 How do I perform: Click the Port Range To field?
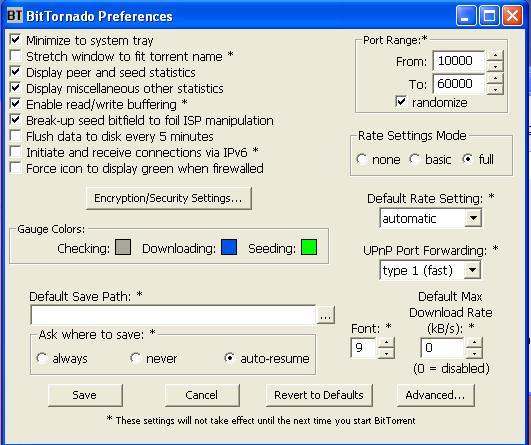[459, 84]
